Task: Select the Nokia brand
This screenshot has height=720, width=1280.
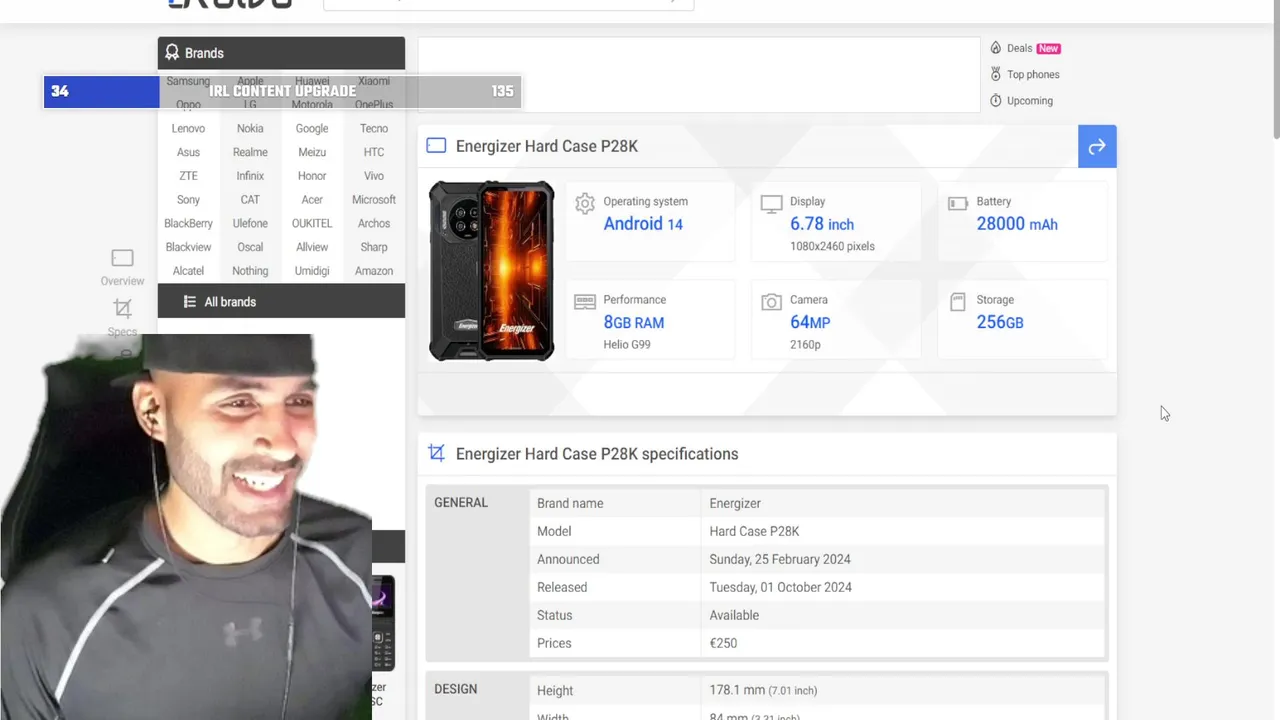Action: (250, 128)
